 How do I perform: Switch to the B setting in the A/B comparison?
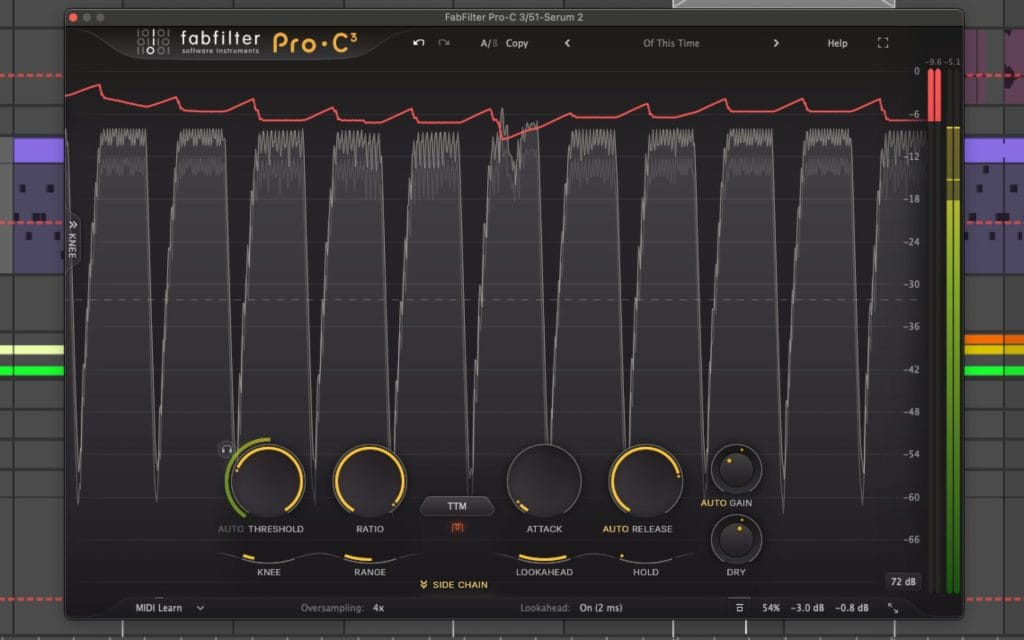[x=495, y=43]
